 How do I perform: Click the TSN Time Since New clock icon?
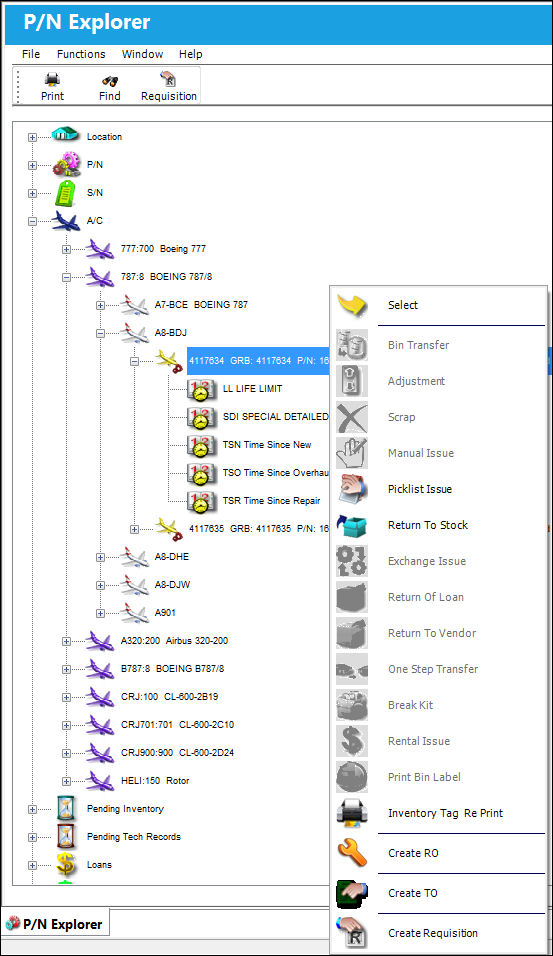(201, 445)
